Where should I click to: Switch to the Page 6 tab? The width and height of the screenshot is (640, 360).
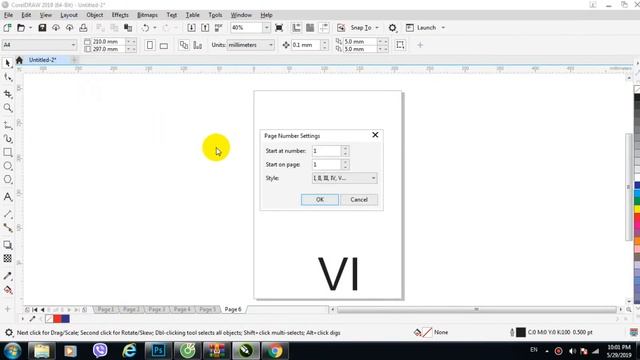click(233, 309)
